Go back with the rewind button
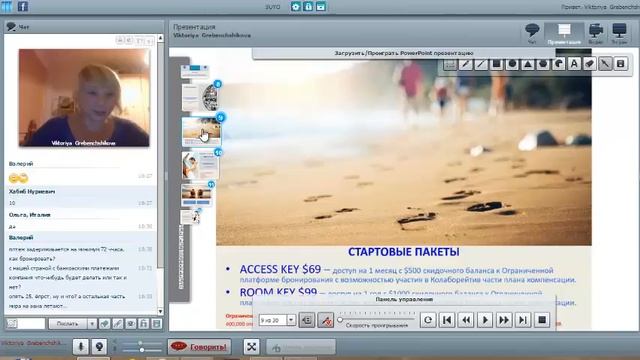This screenshot has width=640, height=360. point(466,320)
